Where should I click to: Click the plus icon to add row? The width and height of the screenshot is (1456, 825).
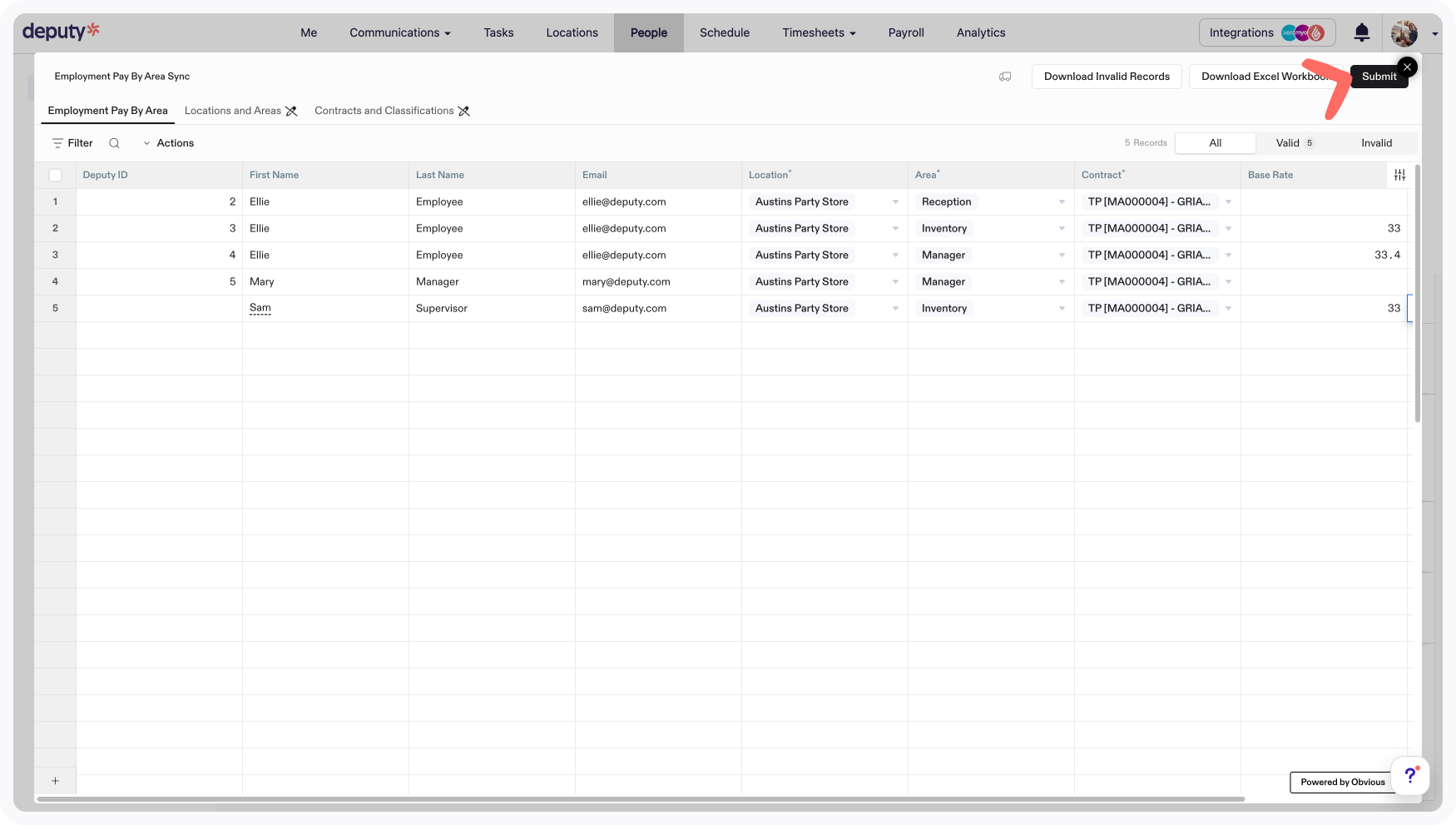[x=55, y=781]
